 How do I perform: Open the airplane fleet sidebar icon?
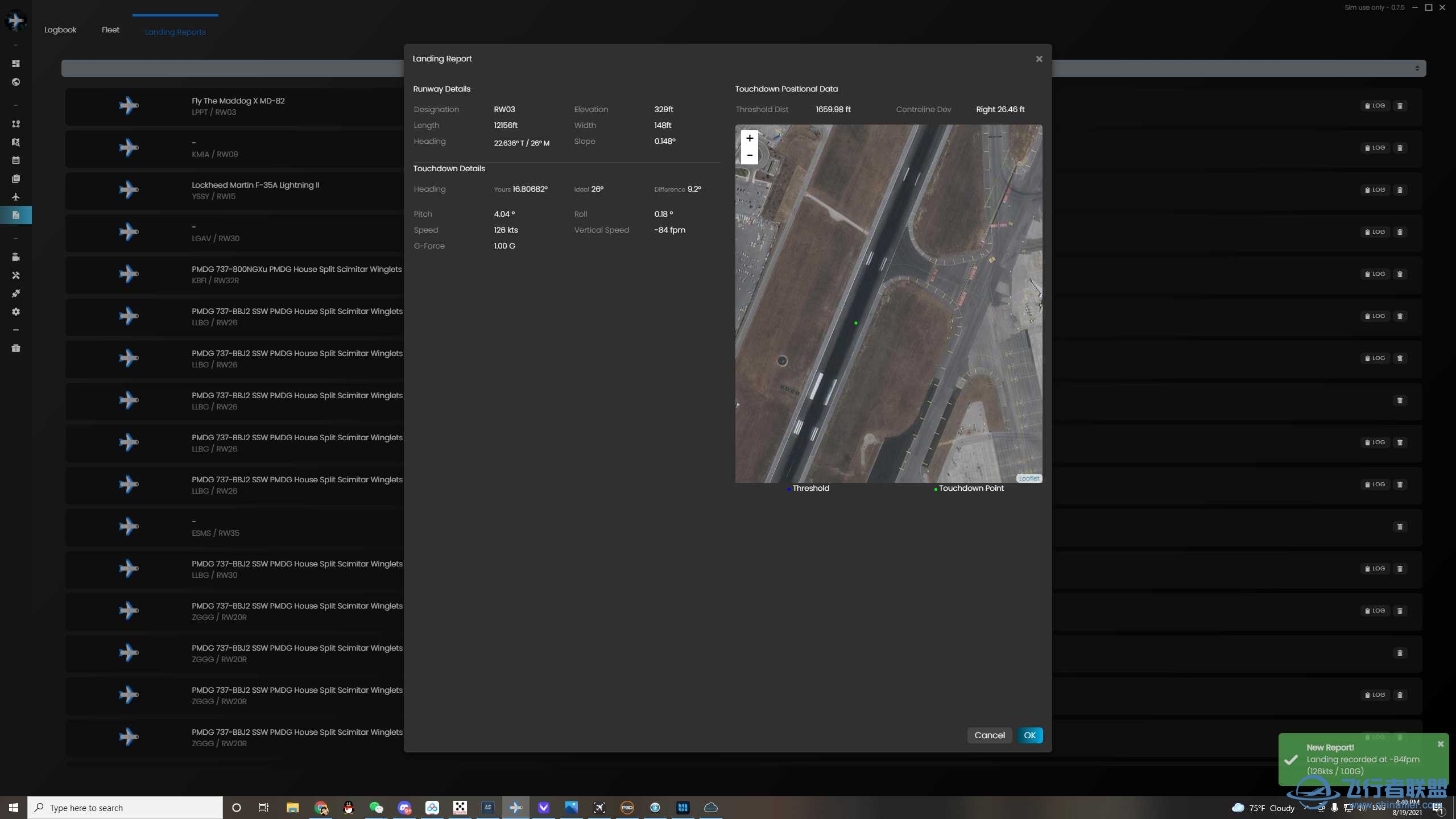(16, 197)
